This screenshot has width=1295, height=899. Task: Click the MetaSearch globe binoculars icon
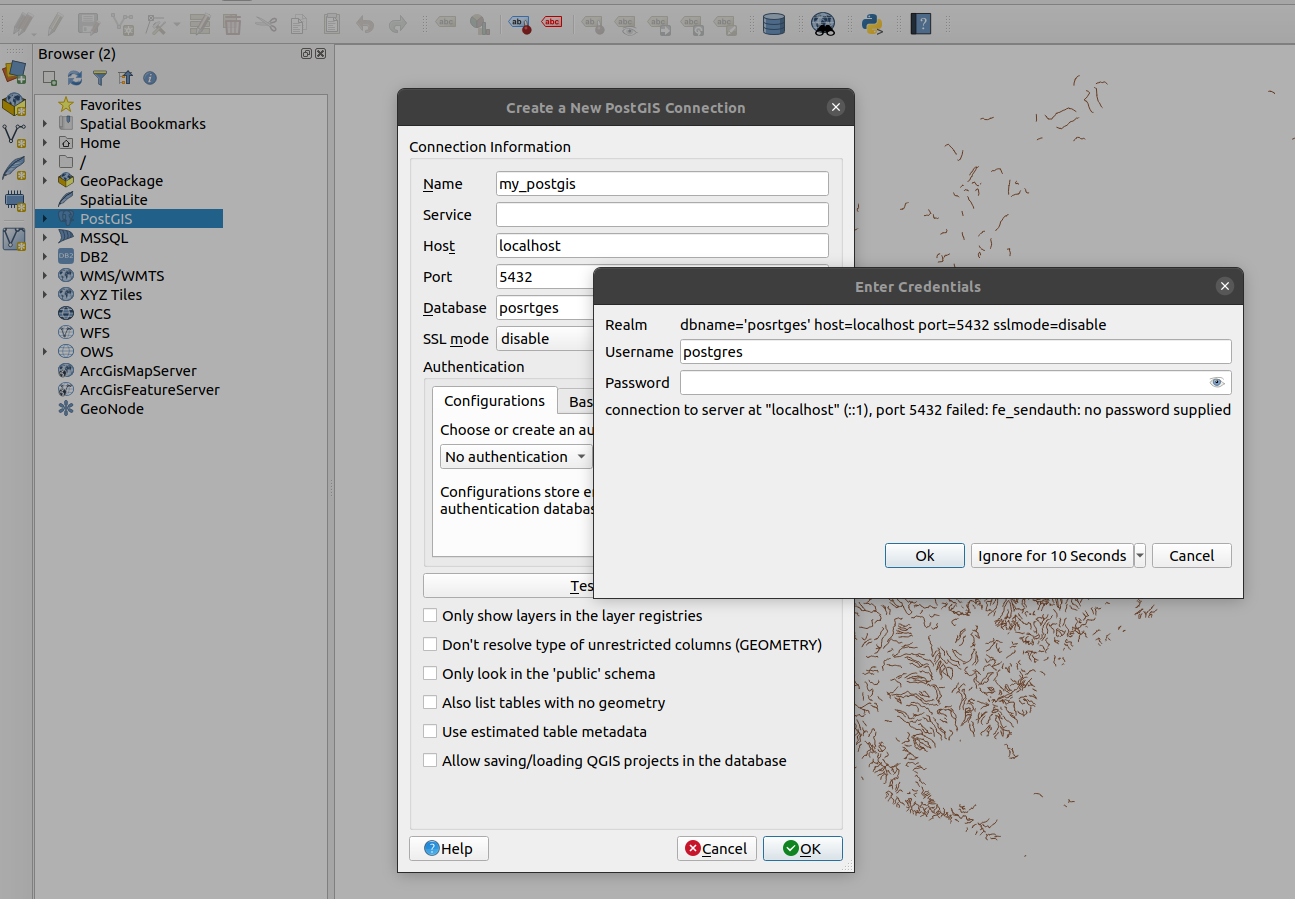point(823,24)
